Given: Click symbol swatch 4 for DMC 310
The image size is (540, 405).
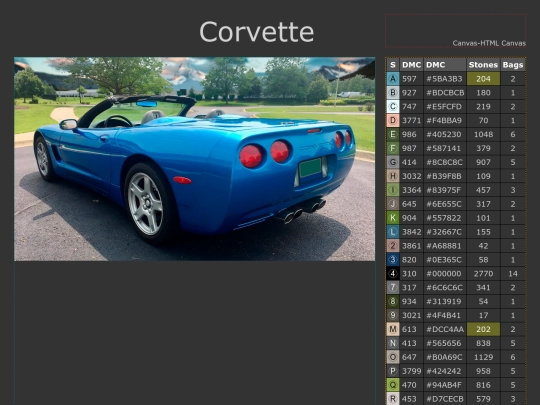Looking at the screenshot, I should click(x=393, y=273).
